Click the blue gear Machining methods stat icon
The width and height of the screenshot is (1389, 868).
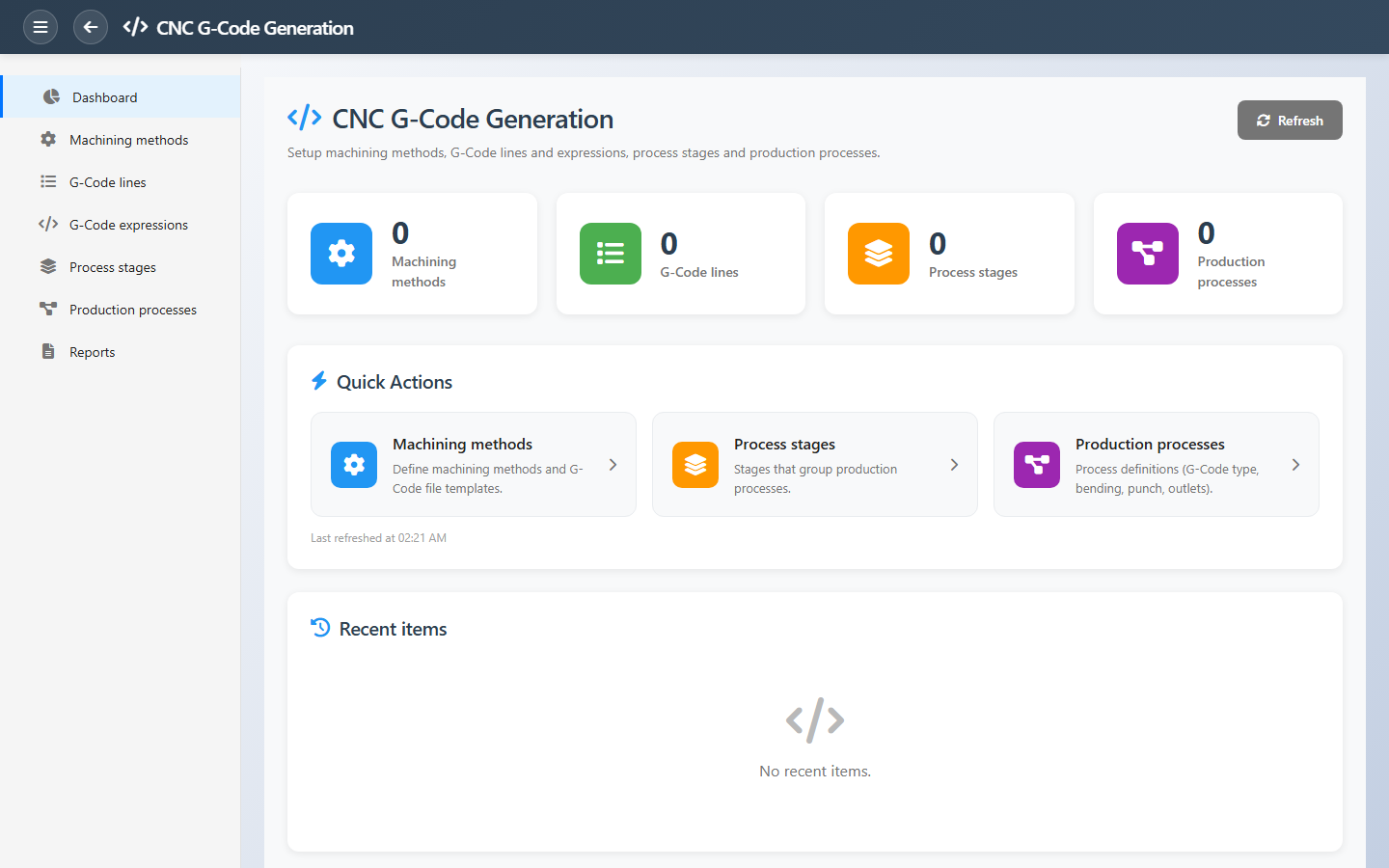point(341,254)
